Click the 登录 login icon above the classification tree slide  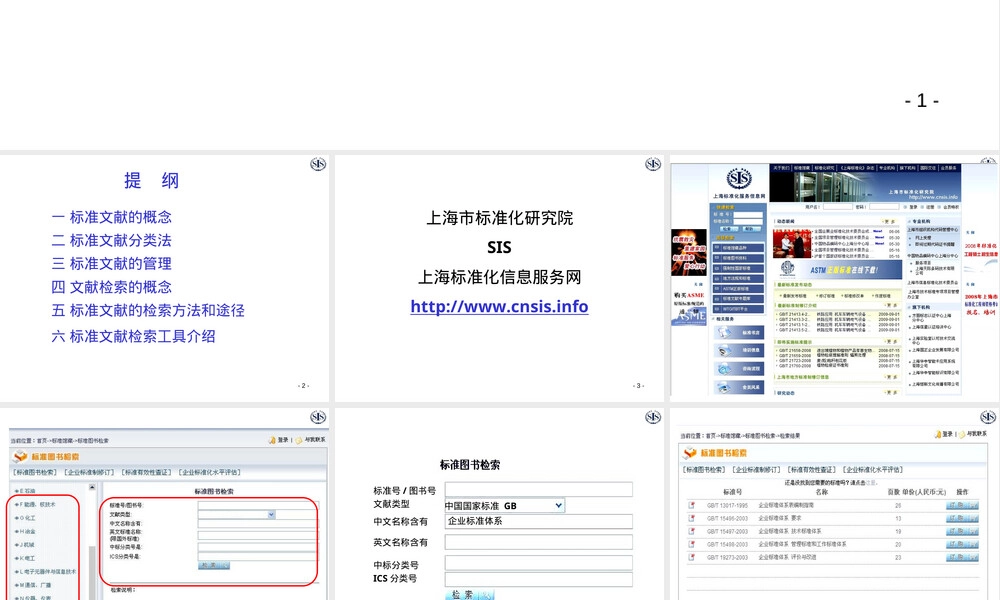point(272,440)
